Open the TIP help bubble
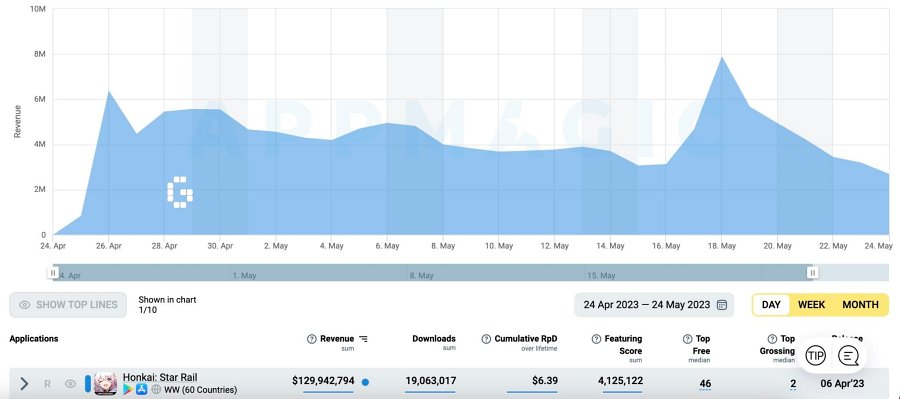Viewport: 900px width, 399px height. [x=815, y=356]
